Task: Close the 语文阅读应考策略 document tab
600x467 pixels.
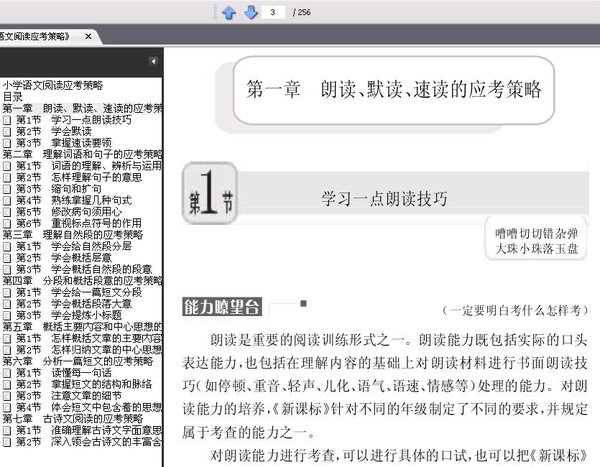Action: [x=88, y=36]
